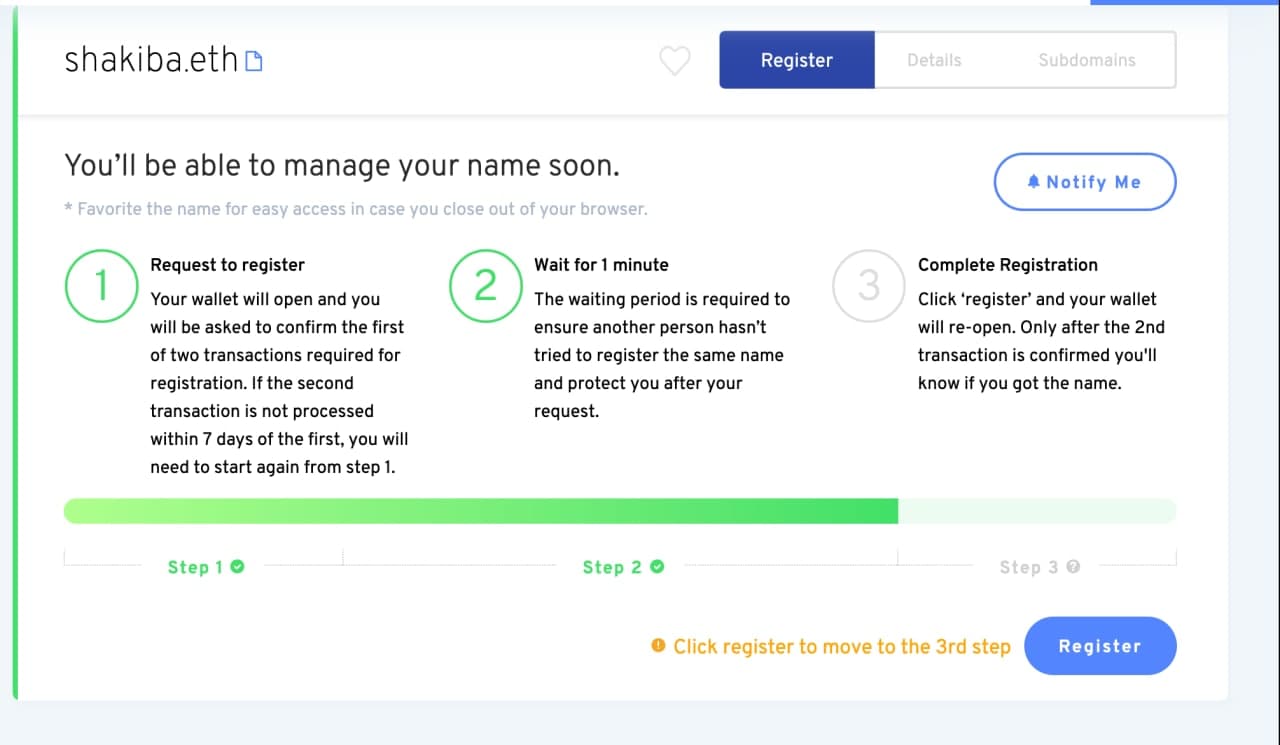Click Step 2 green checkmark icon
This screenshot has height=745, width=1280.
coord(657,567)
